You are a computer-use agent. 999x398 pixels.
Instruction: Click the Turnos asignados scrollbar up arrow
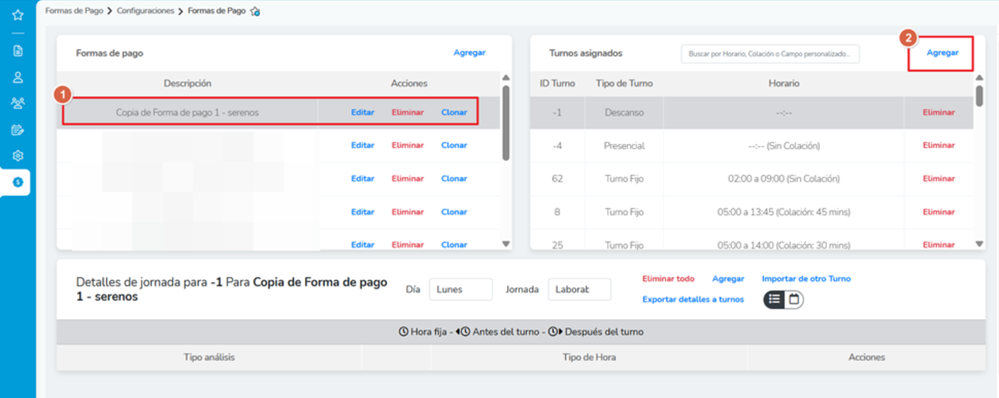tap(979, 78)
